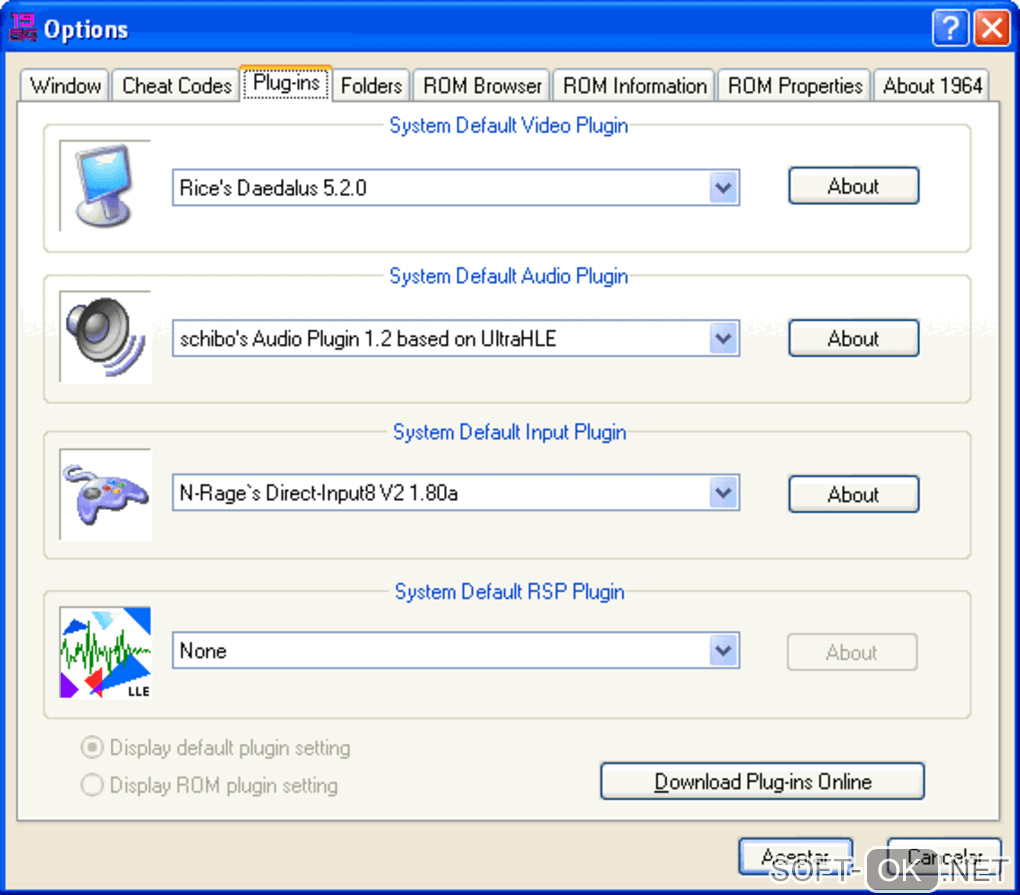This screenshot has height=895, width=1020.
Task: Open the RSP Plugin dropdown arrow
Action: click(x=723, y=650)
